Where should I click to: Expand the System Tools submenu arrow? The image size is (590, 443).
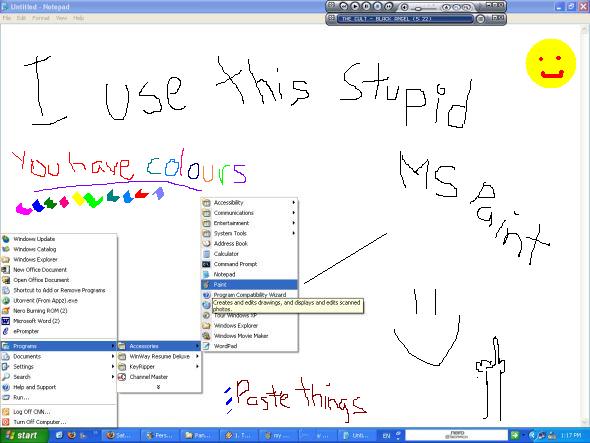point(293,233)
